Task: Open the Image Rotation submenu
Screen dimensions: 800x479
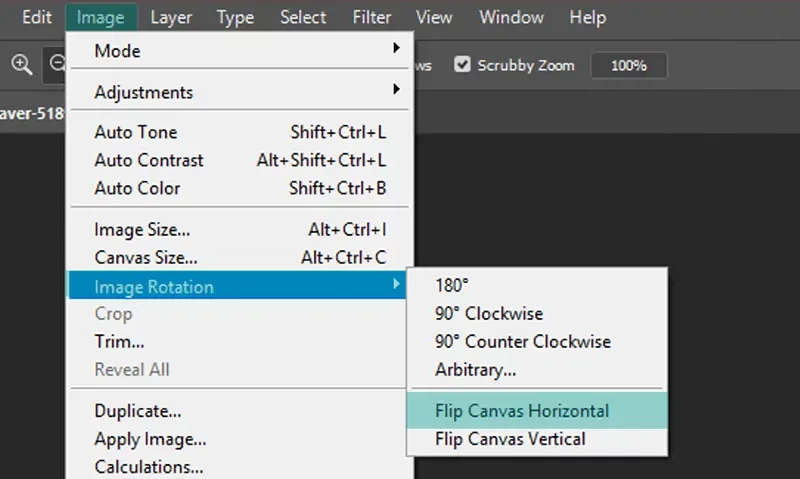Action: (x=237, y=286)
